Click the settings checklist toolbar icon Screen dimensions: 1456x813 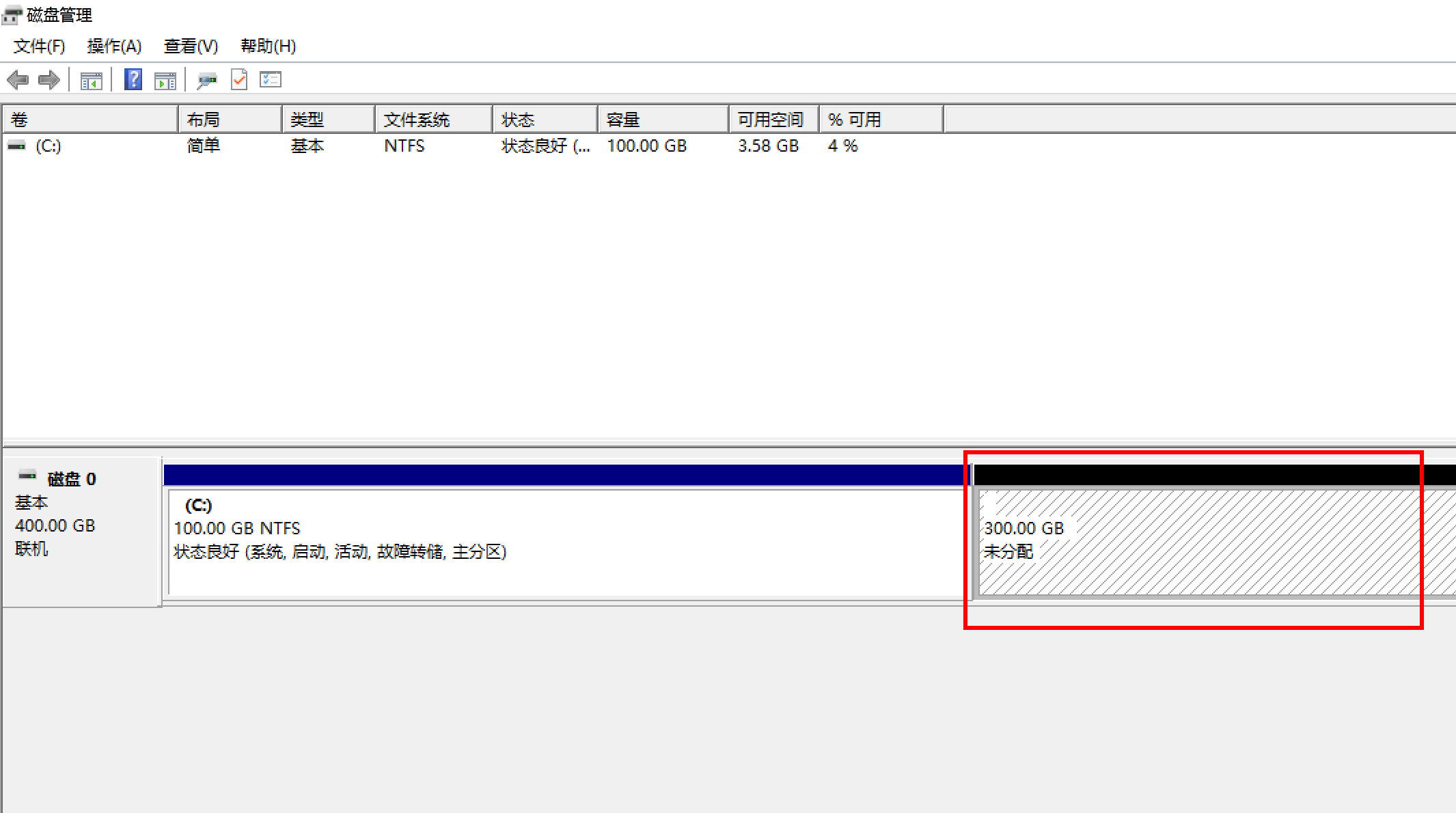[x=271, y=80]
